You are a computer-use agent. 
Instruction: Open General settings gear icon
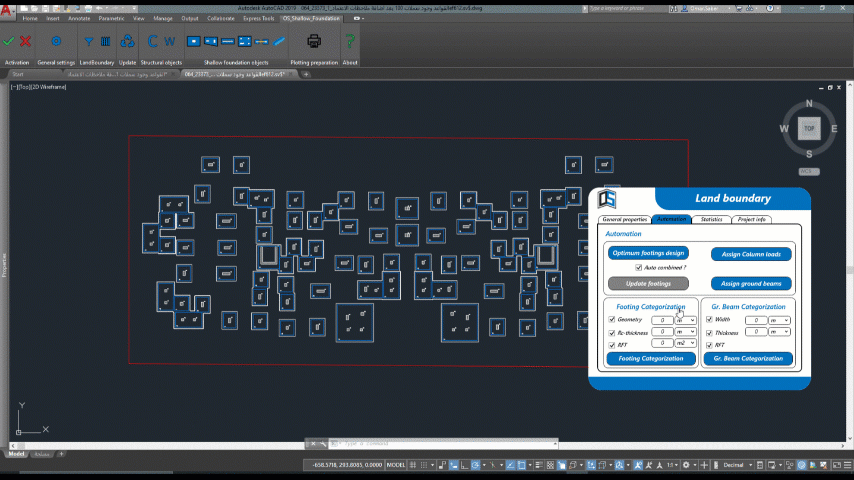[56, 42]
